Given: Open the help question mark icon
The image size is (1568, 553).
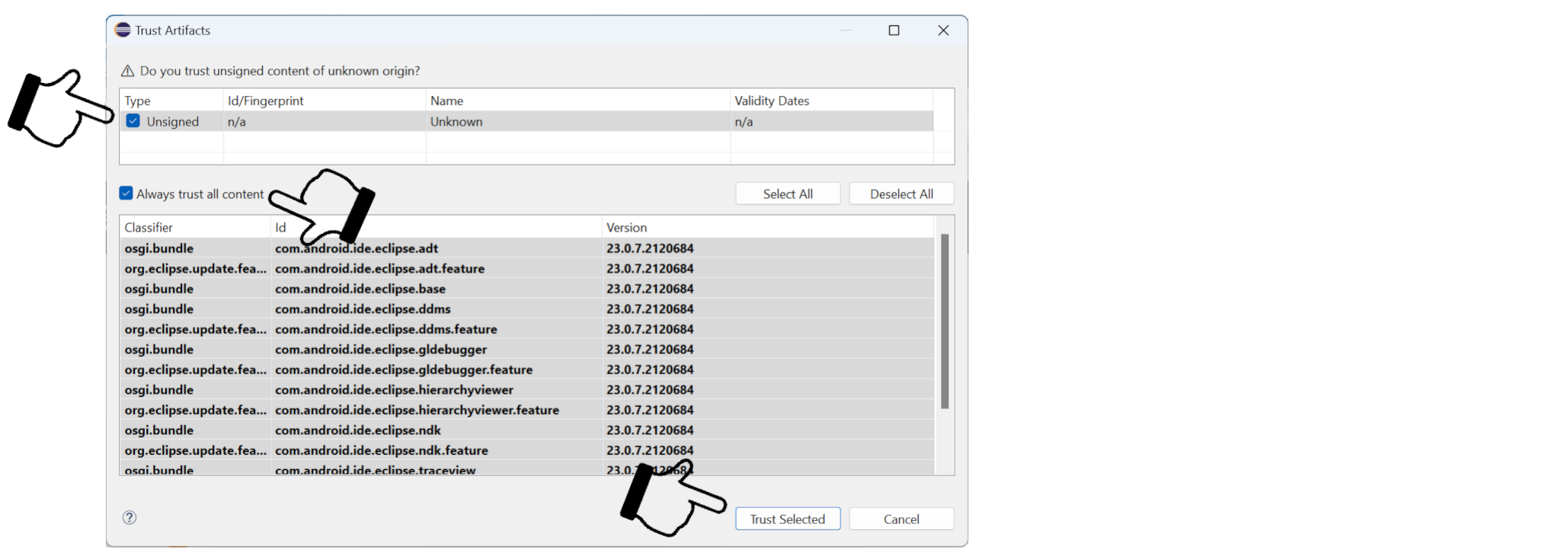Looking at the screenshot, I should pyautogui.click(x=130, y=518).
